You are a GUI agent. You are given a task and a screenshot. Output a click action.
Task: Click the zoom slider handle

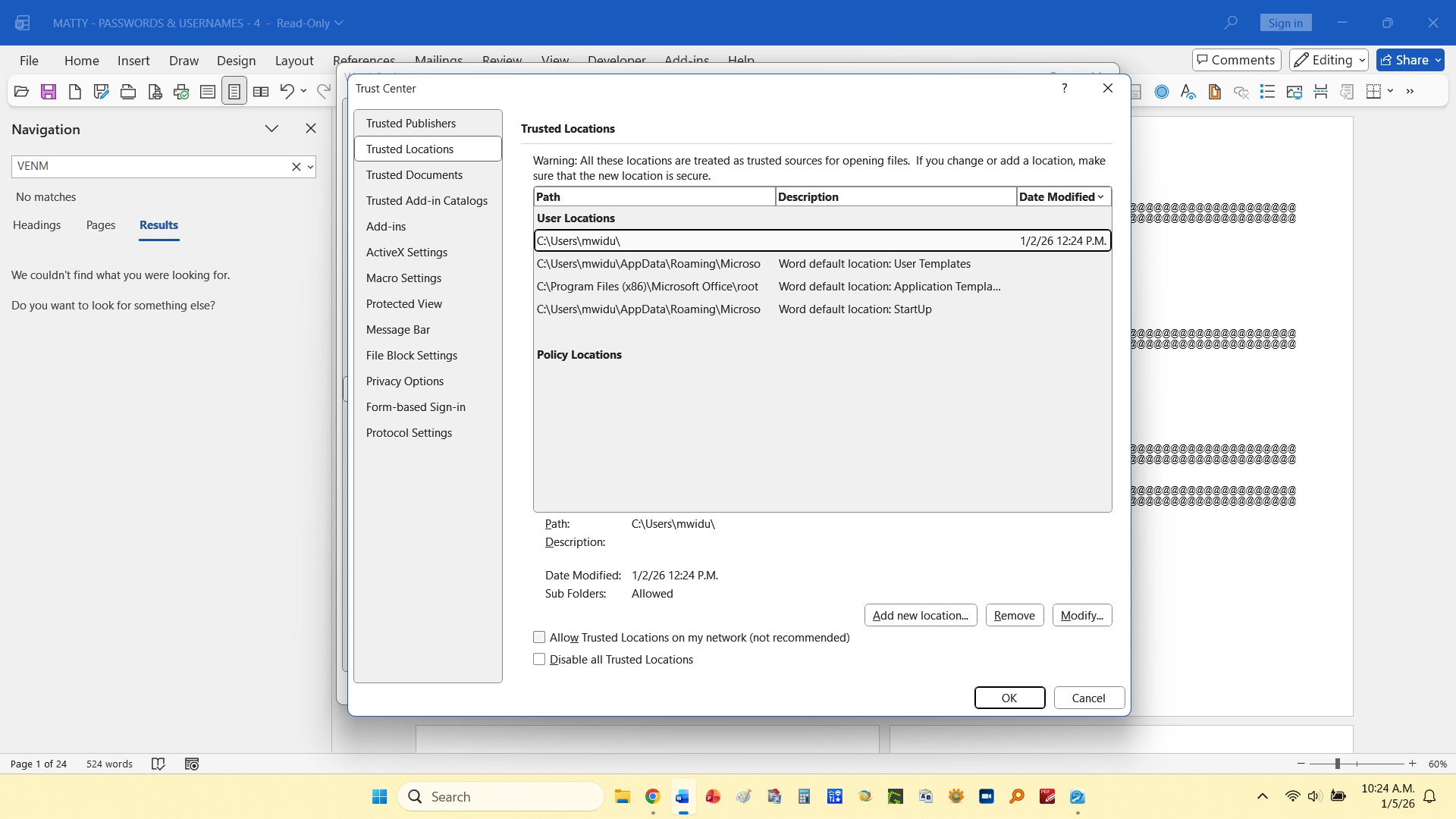(x=1338, y=764)
